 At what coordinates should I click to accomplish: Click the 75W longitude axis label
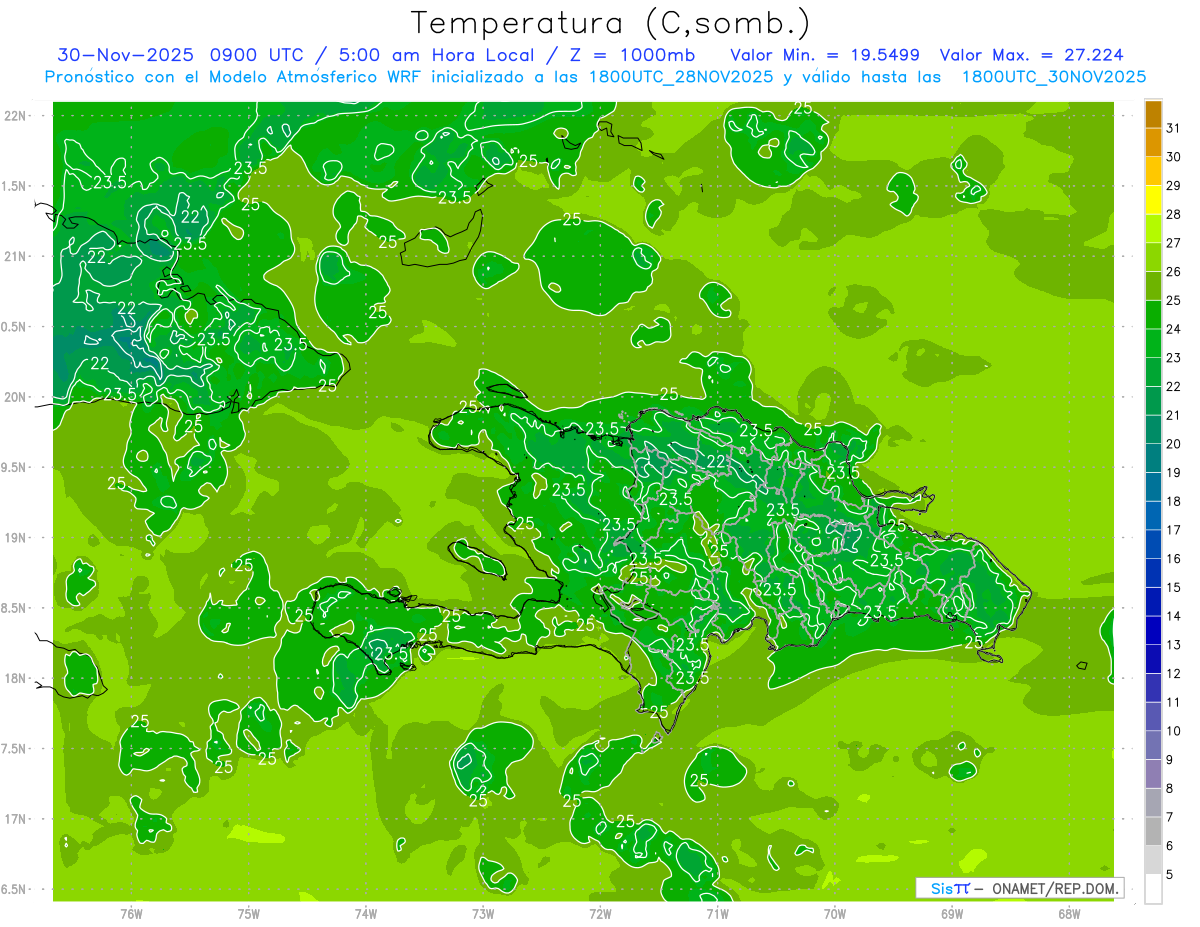click(248, 914)
